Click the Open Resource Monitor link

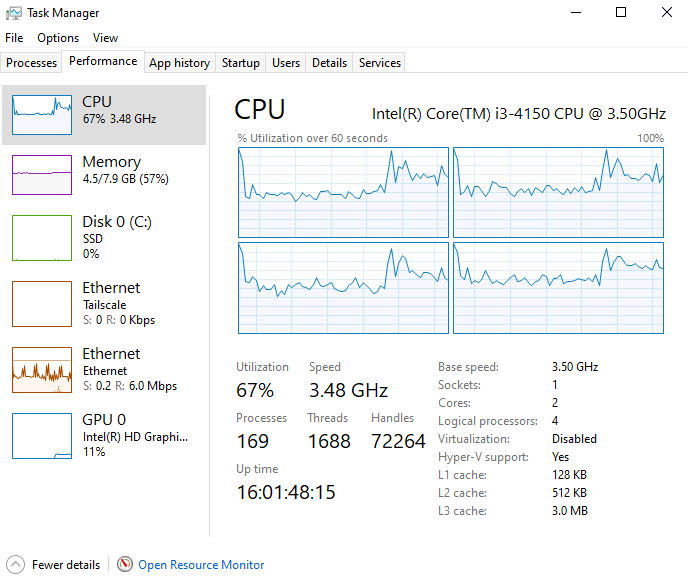point(201,565)
